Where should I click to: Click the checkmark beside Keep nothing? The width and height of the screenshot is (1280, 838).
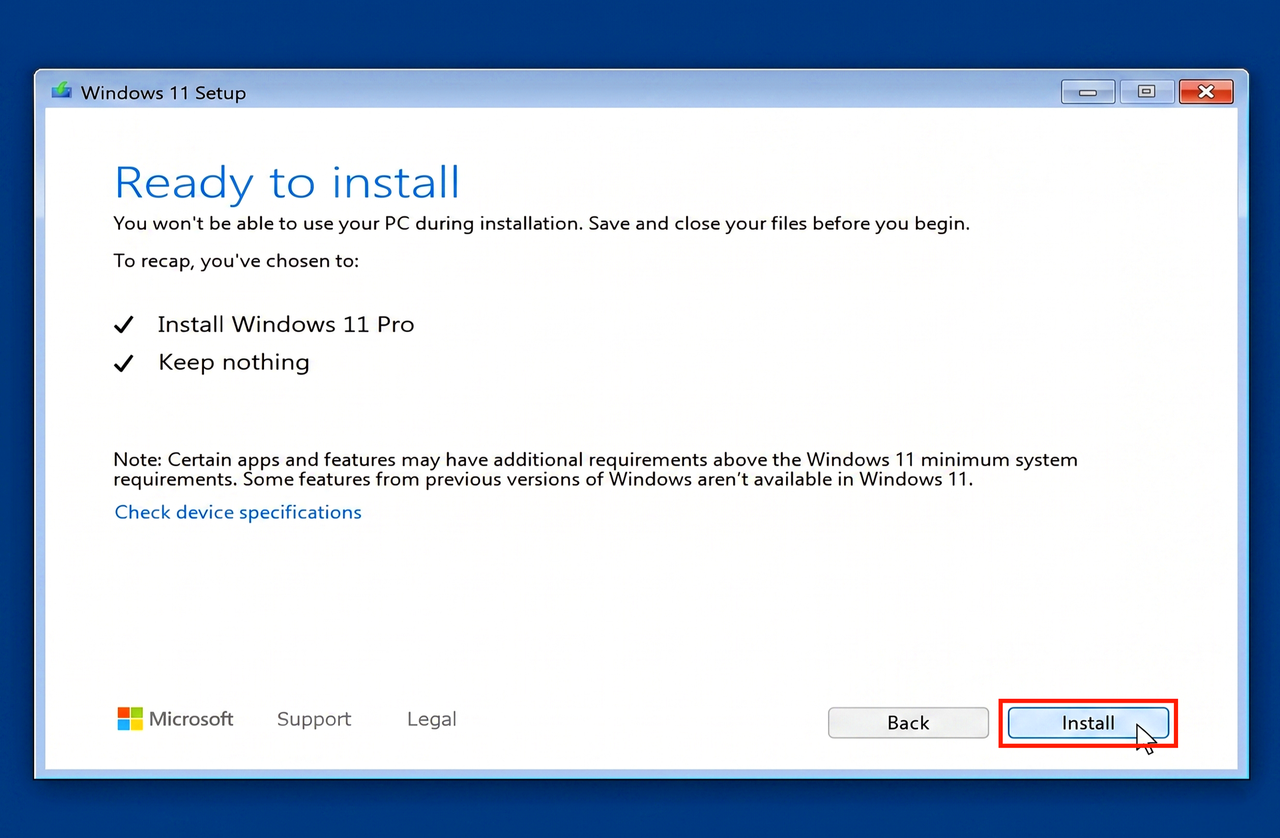click(x=124, y=363)
